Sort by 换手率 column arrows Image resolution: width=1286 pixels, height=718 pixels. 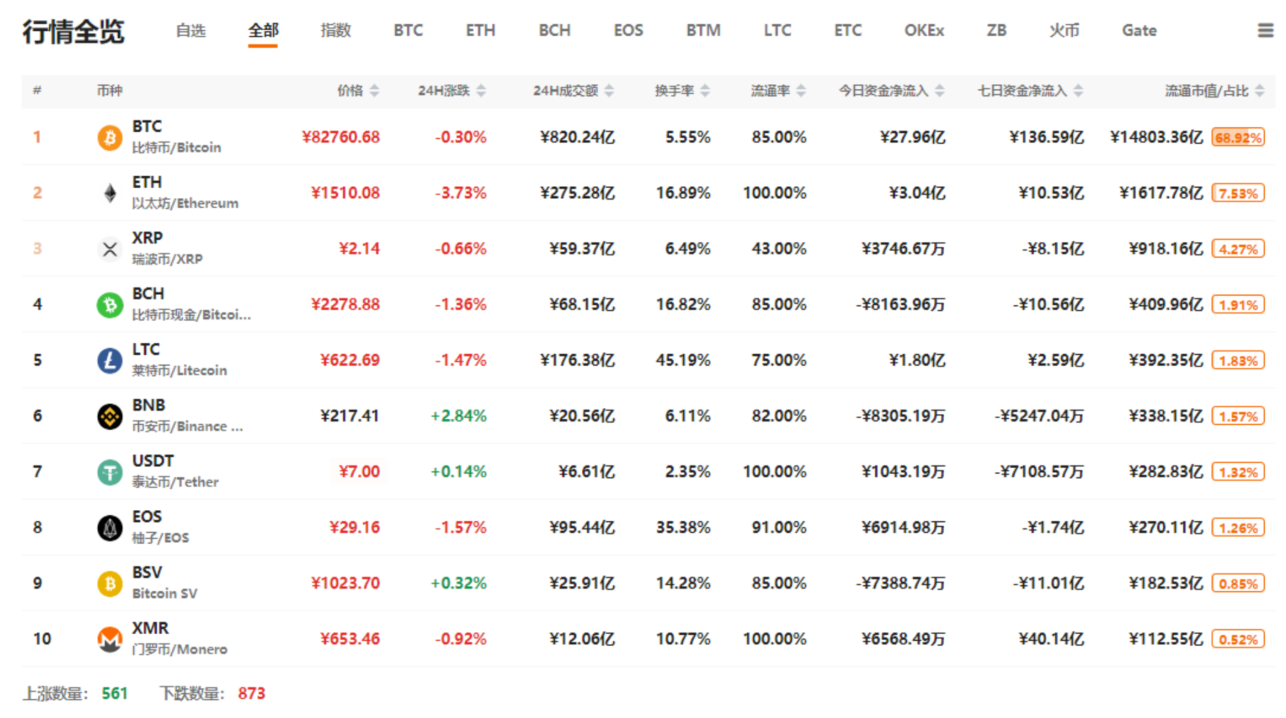click(705, 91)
